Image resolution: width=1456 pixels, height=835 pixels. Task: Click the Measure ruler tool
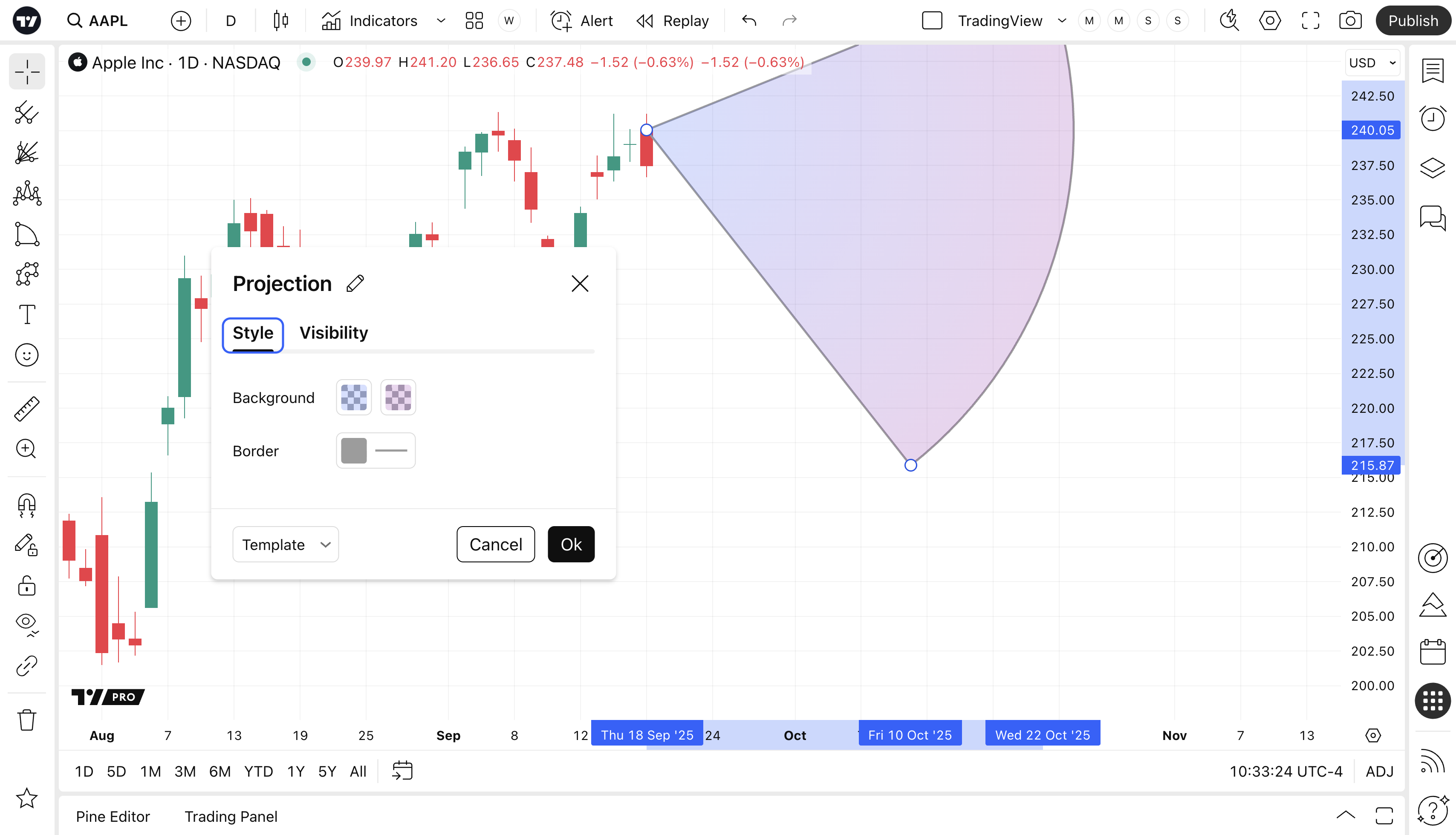coord(26,409)
